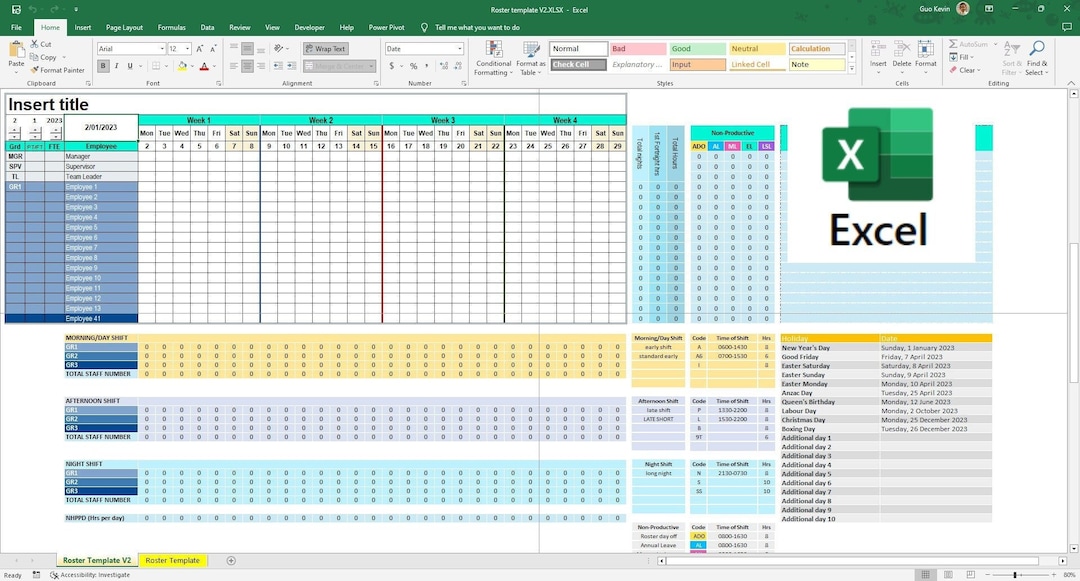The width and height of the screenshot is (1080, 581).
Task: Open the Insert ribbon tab
Action: tap(83, 28)
